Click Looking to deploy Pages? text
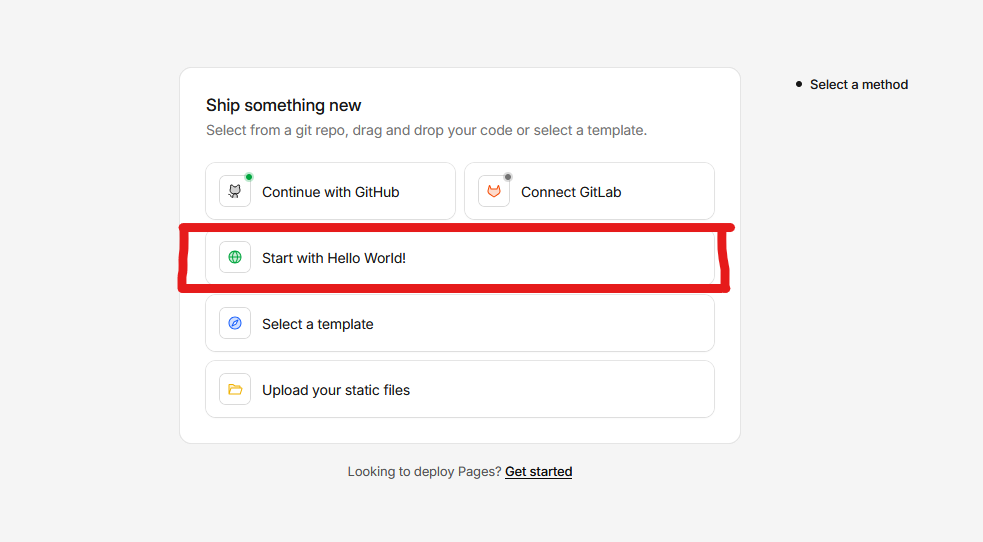This screenshot has width=983, height=542. 424,472
